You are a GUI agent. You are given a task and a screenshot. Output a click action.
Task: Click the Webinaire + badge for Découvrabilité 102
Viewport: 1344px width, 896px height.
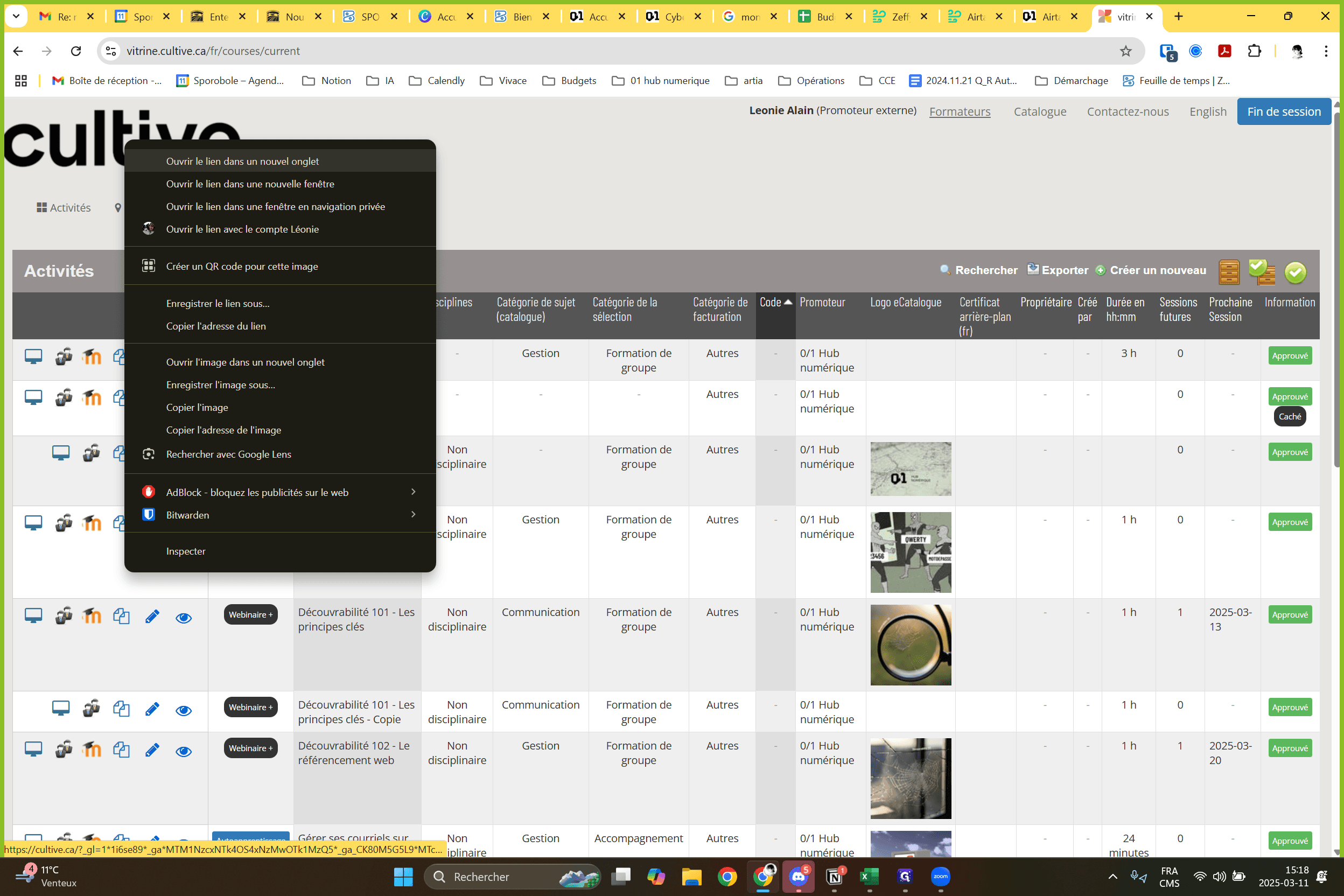coord(250,748)
